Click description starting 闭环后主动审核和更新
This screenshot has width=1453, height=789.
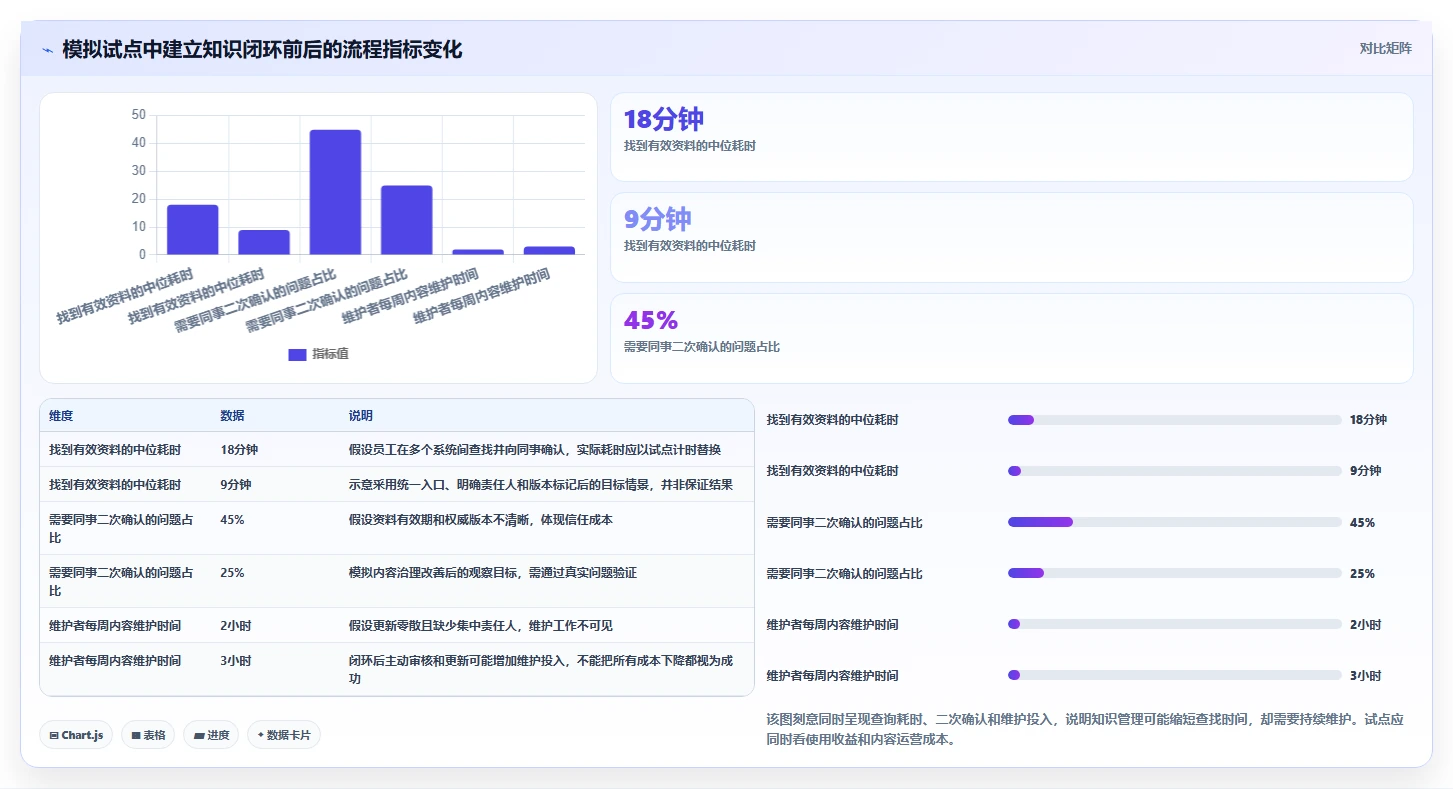[541, 670]
